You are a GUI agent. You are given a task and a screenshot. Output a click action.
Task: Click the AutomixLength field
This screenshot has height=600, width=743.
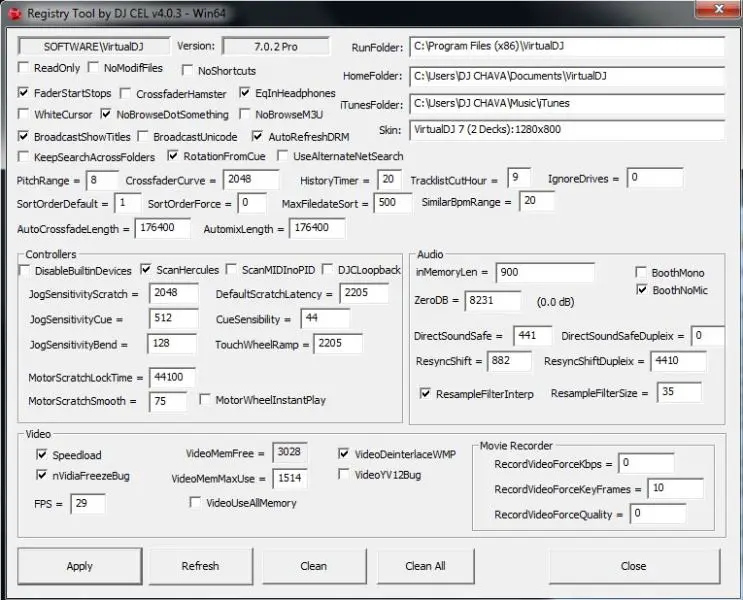tap(317, 228)
